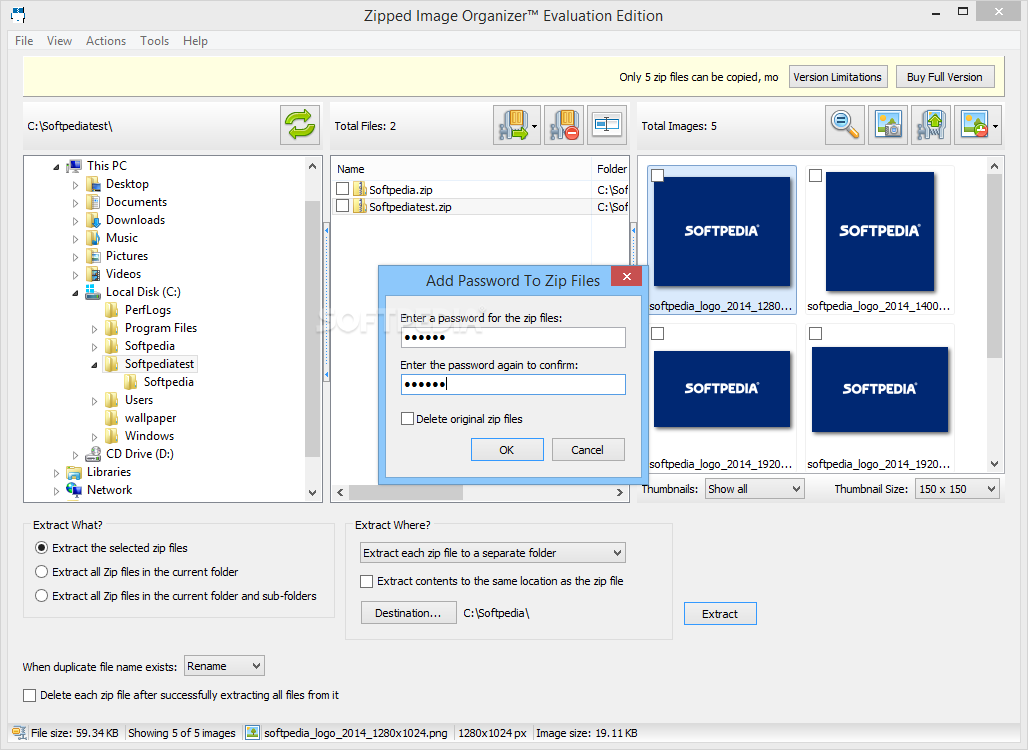Open the duplicate file name Rename dropdown
The image size is (1028, 750).
(224, 666)
